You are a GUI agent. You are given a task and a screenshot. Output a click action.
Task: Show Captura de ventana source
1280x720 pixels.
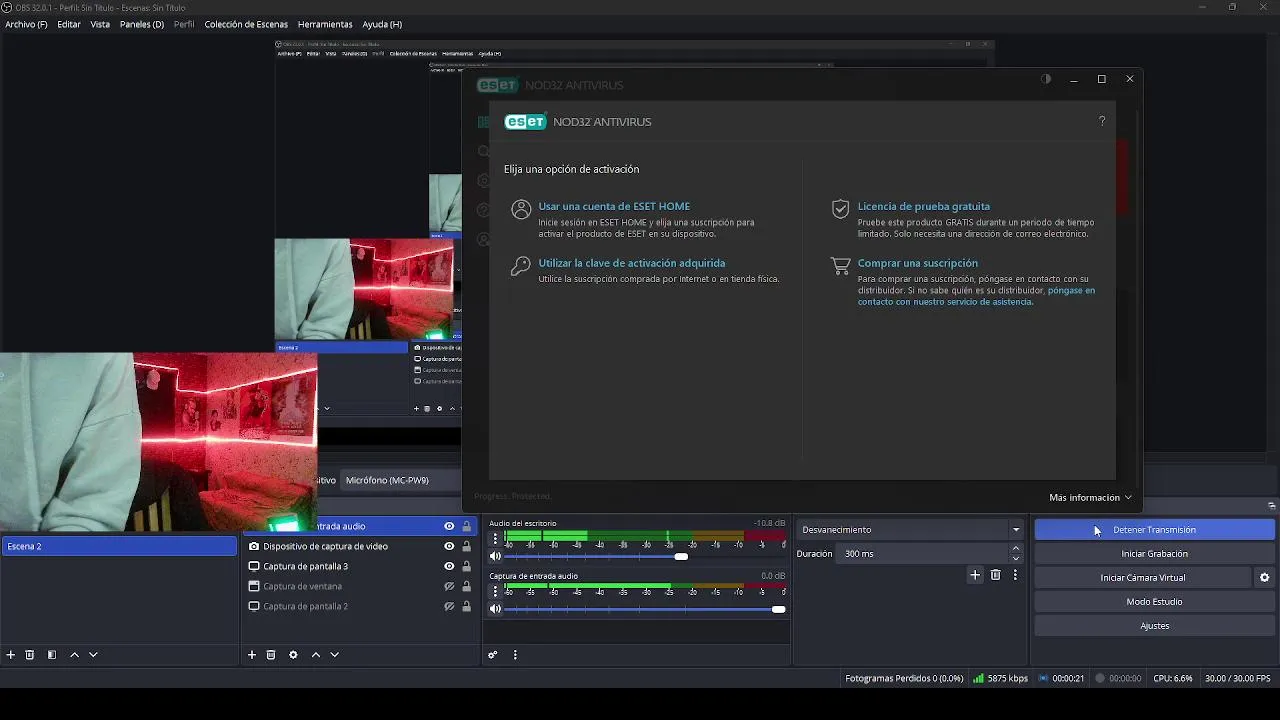(449, 586)
